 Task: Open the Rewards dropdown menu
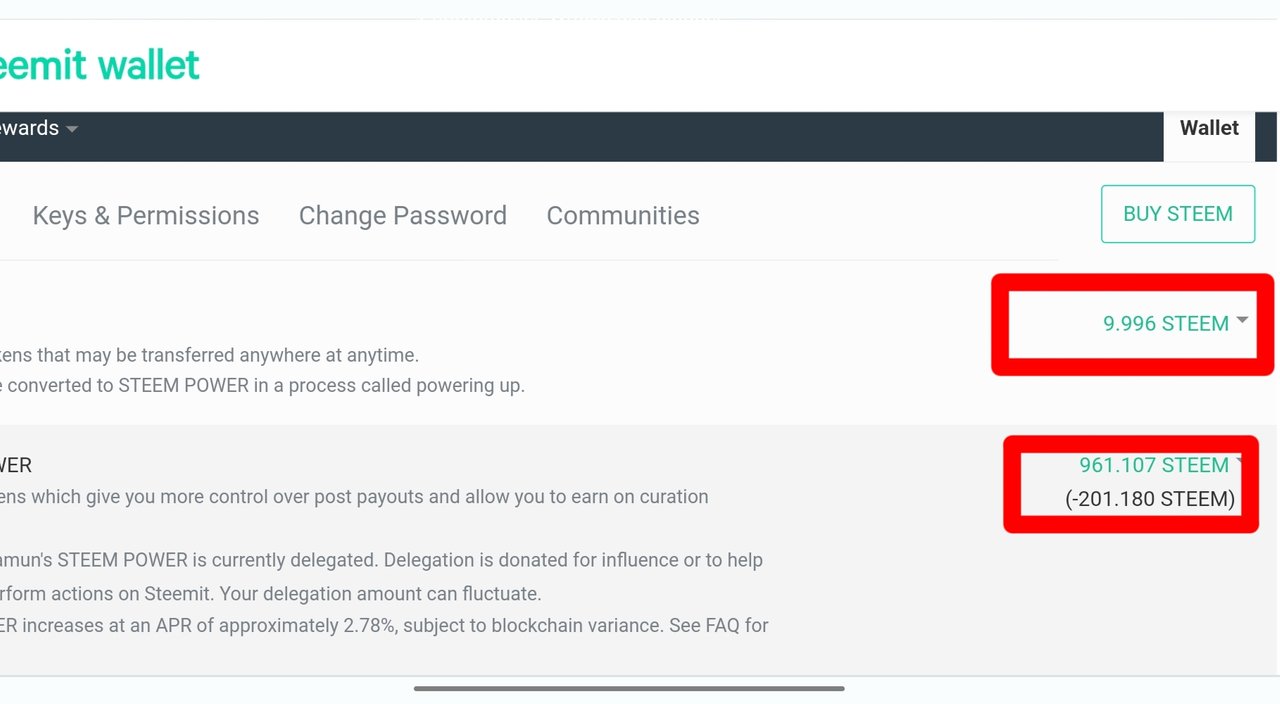click(x=30, y=128)
